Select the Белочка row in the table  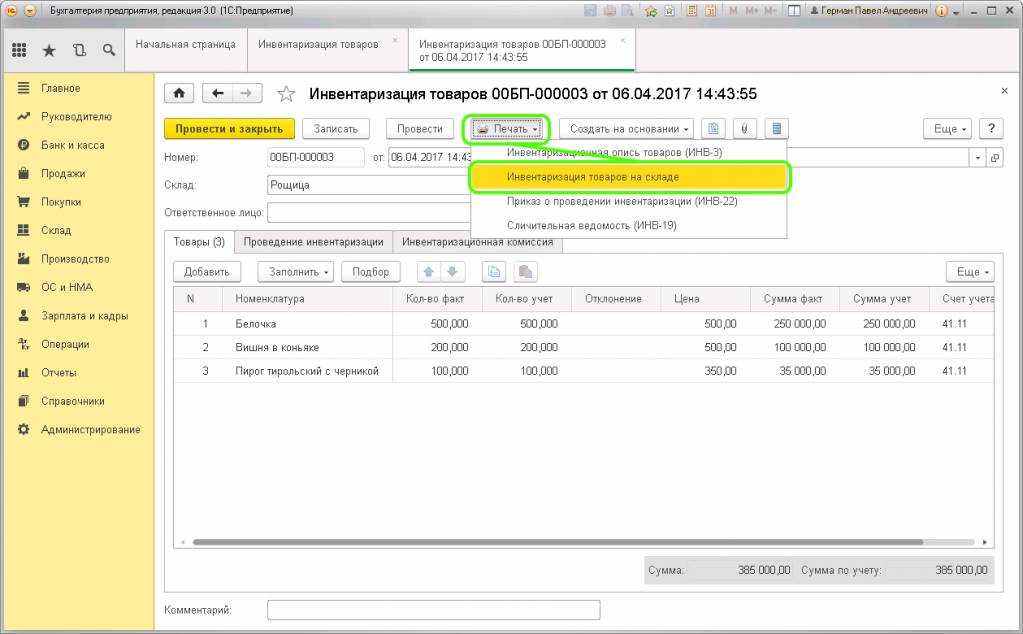click(584, 324)
